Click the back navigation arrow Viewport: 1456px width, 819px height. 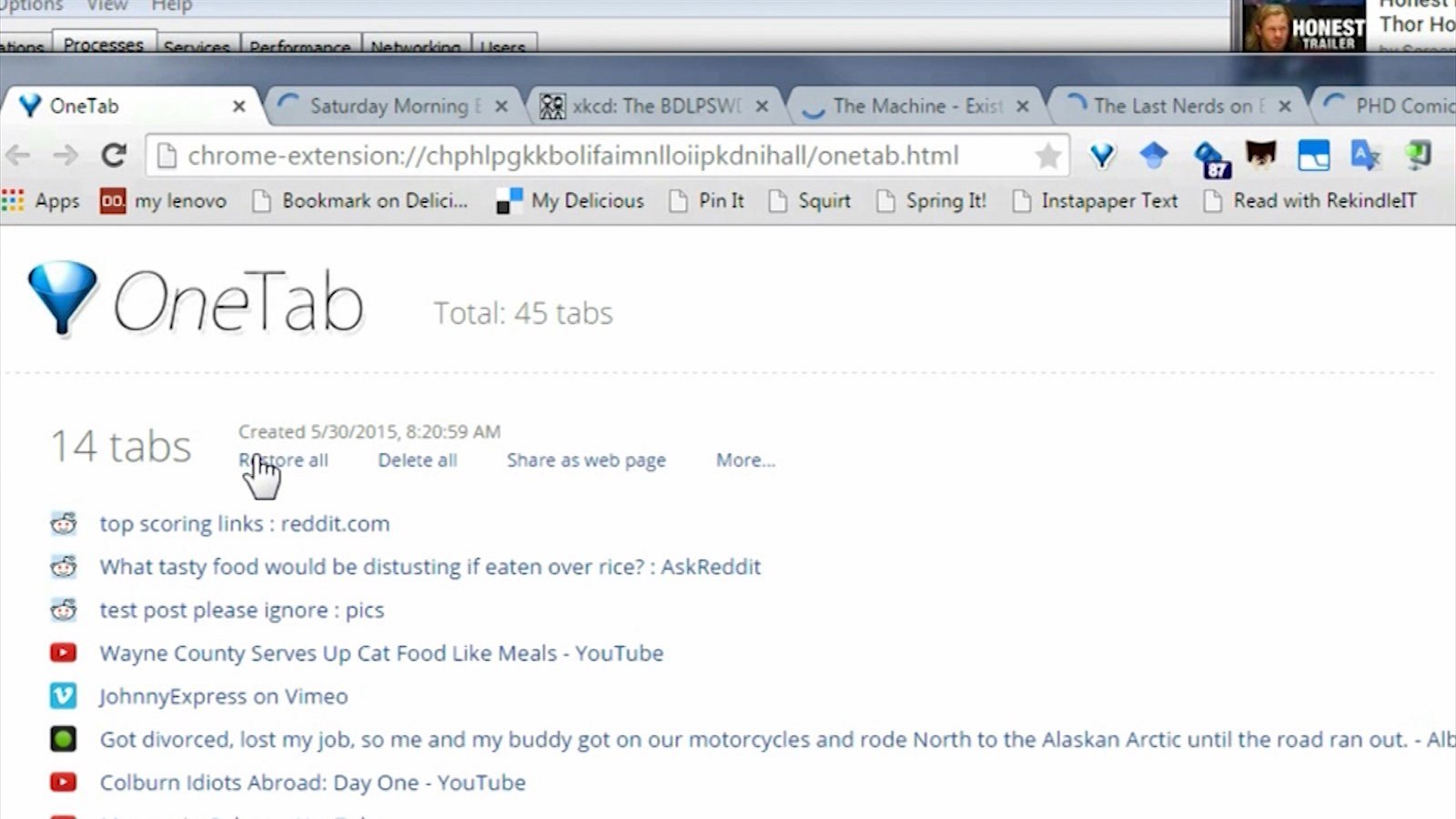(x=18, y=157)
